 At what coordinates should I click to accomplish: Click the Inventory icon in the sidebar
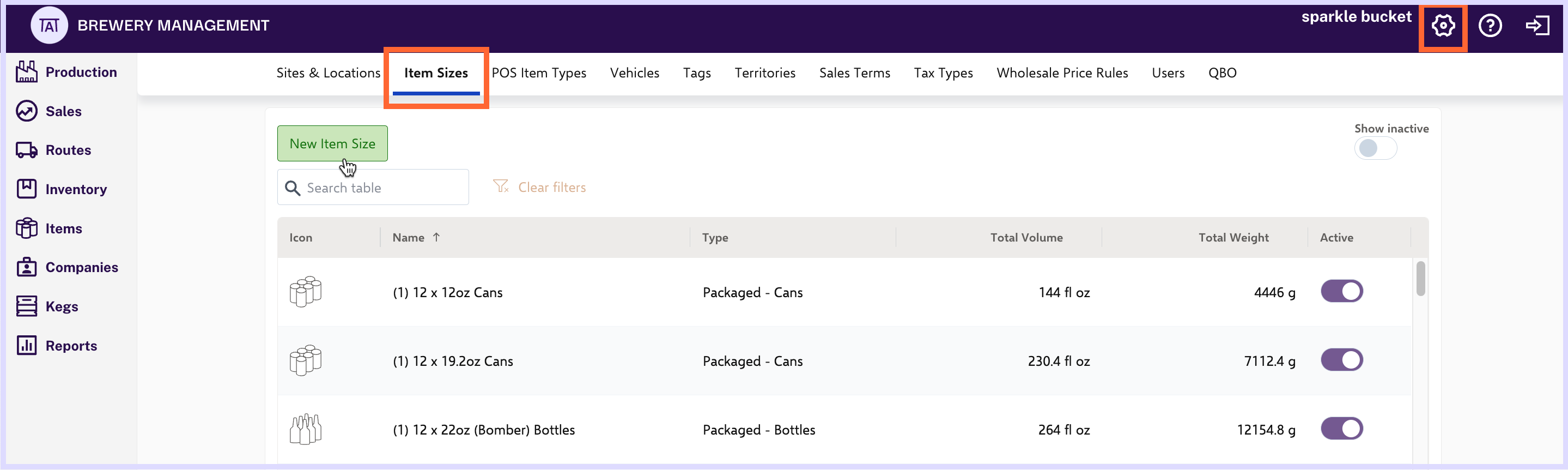[x=27, y=189]
